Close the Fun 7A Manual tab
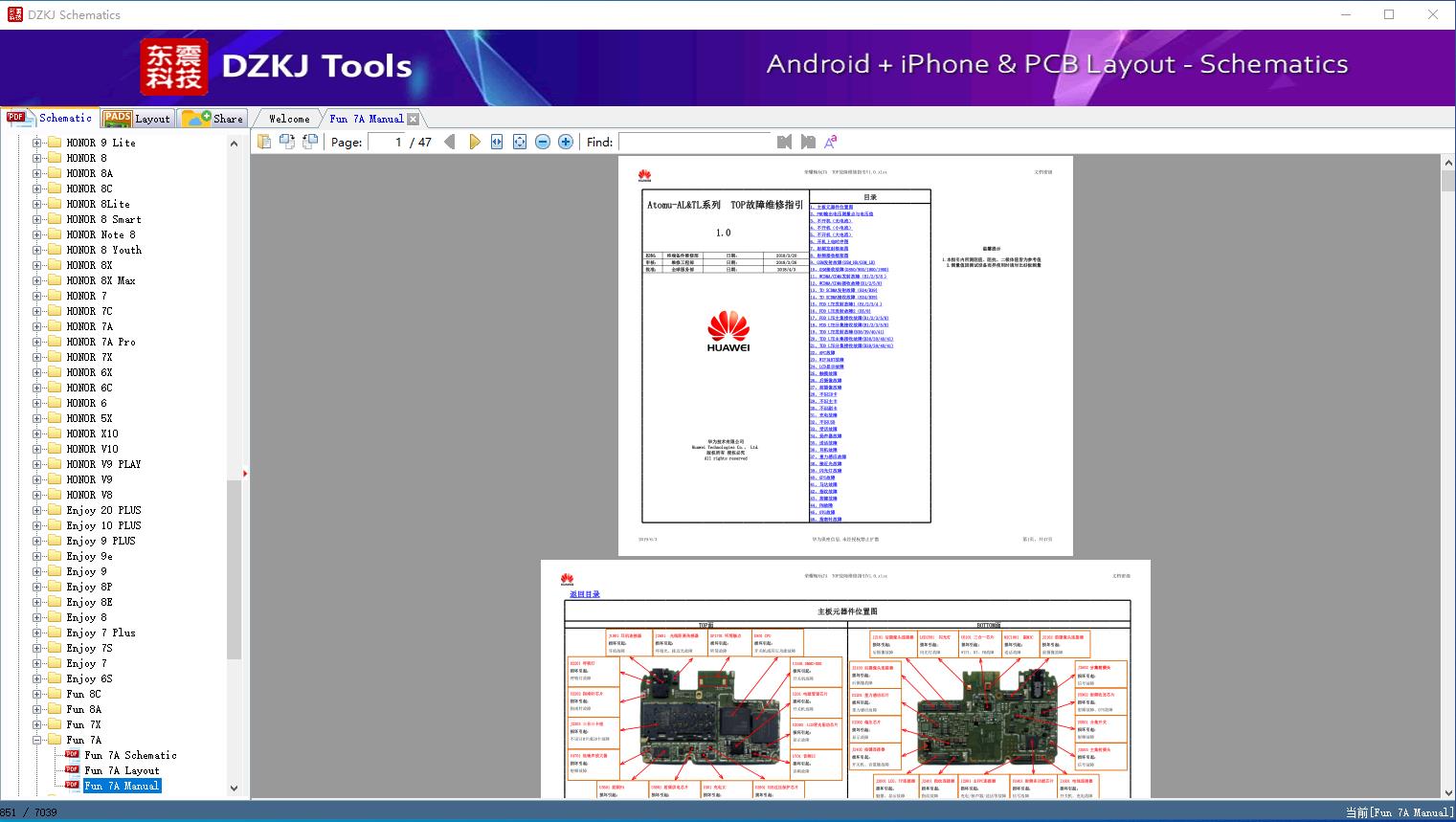This screenshot has width=1456, height=822. coord(413,119)
